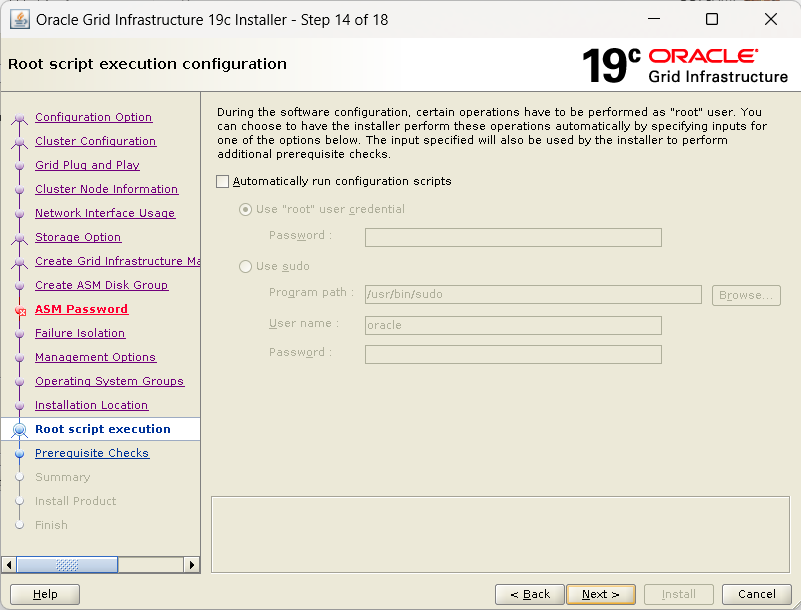Enable Automatically run configuration scripts checkbox

[x=222, y=181]
